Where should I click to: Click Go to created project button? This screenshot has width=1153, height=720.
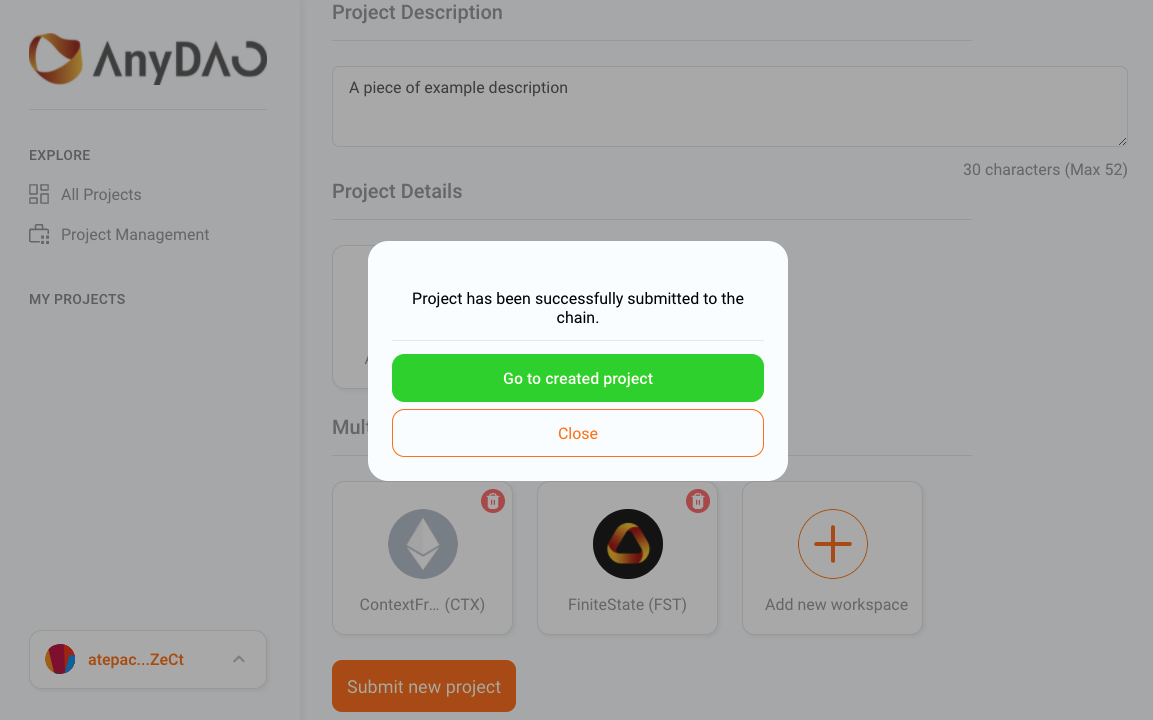(578, 378)
